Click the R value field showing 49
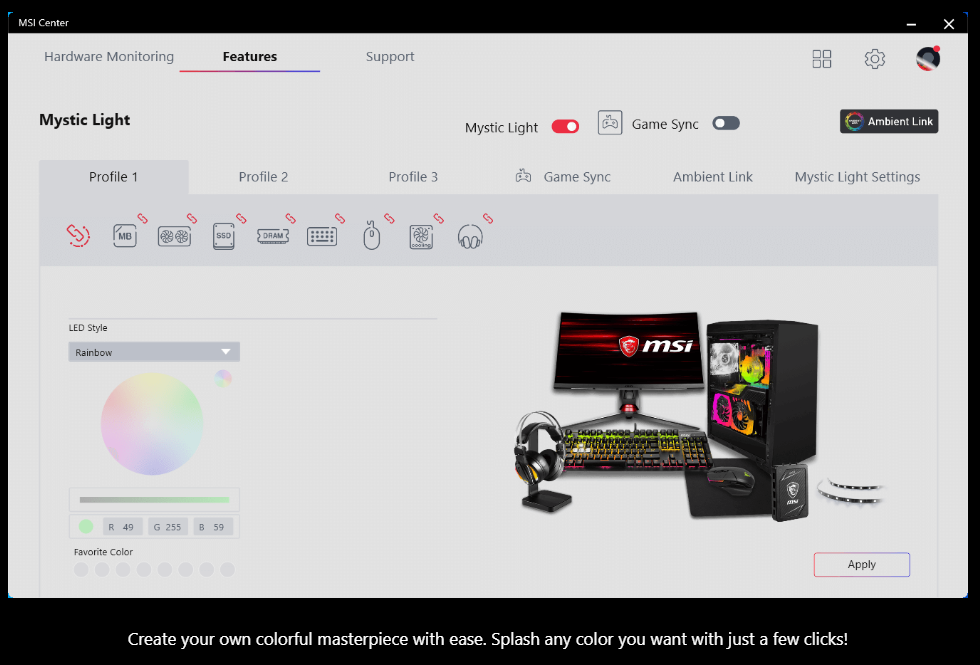The image size is (980, 665). pyautogui.click(x=122, y=527)
